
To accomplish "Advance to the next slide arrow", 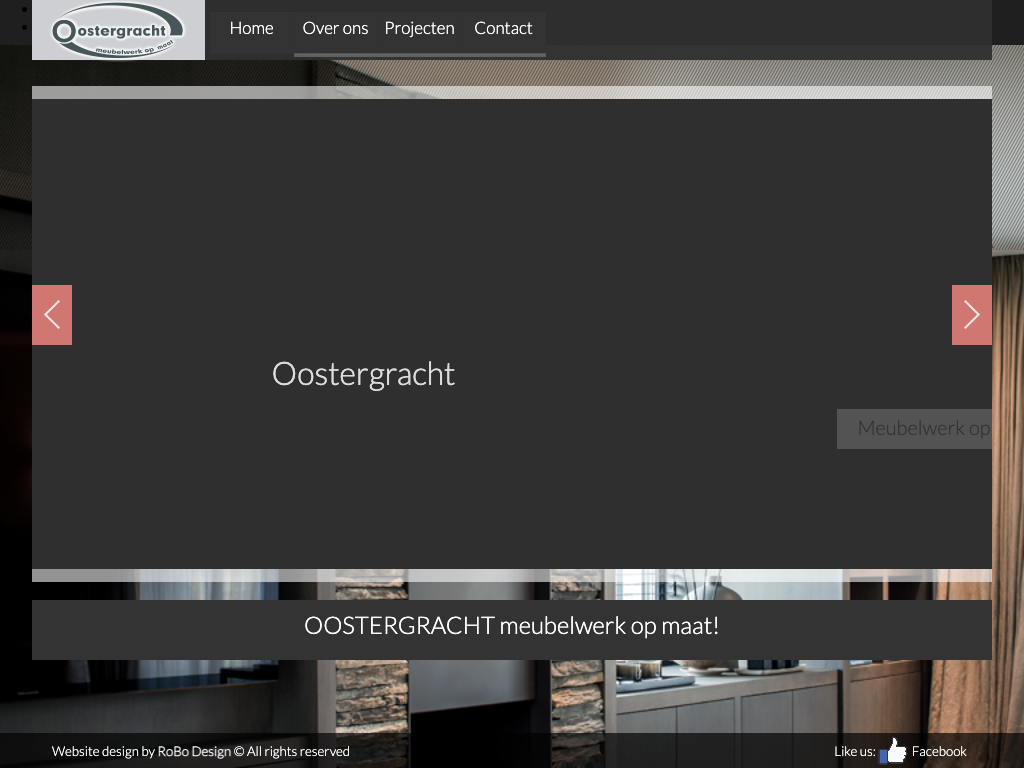I will [x=971, y=315].
